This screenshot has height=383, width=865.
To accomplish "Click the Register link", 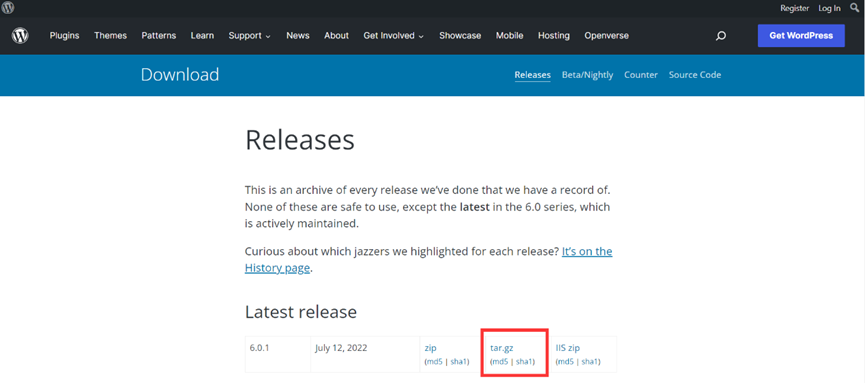I will coord(795,8).
